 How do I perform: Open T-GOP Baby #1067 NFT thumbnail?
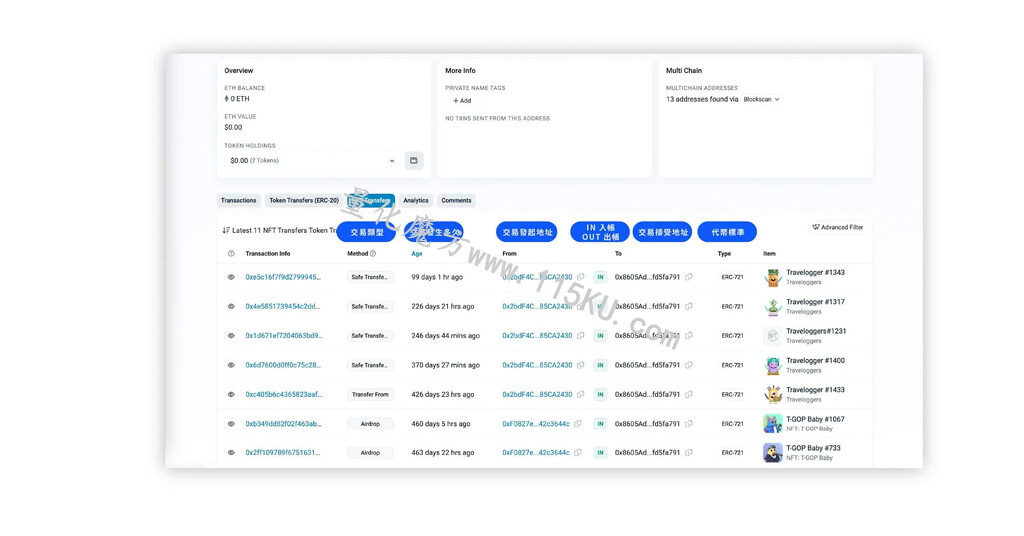tap(773, 424)
